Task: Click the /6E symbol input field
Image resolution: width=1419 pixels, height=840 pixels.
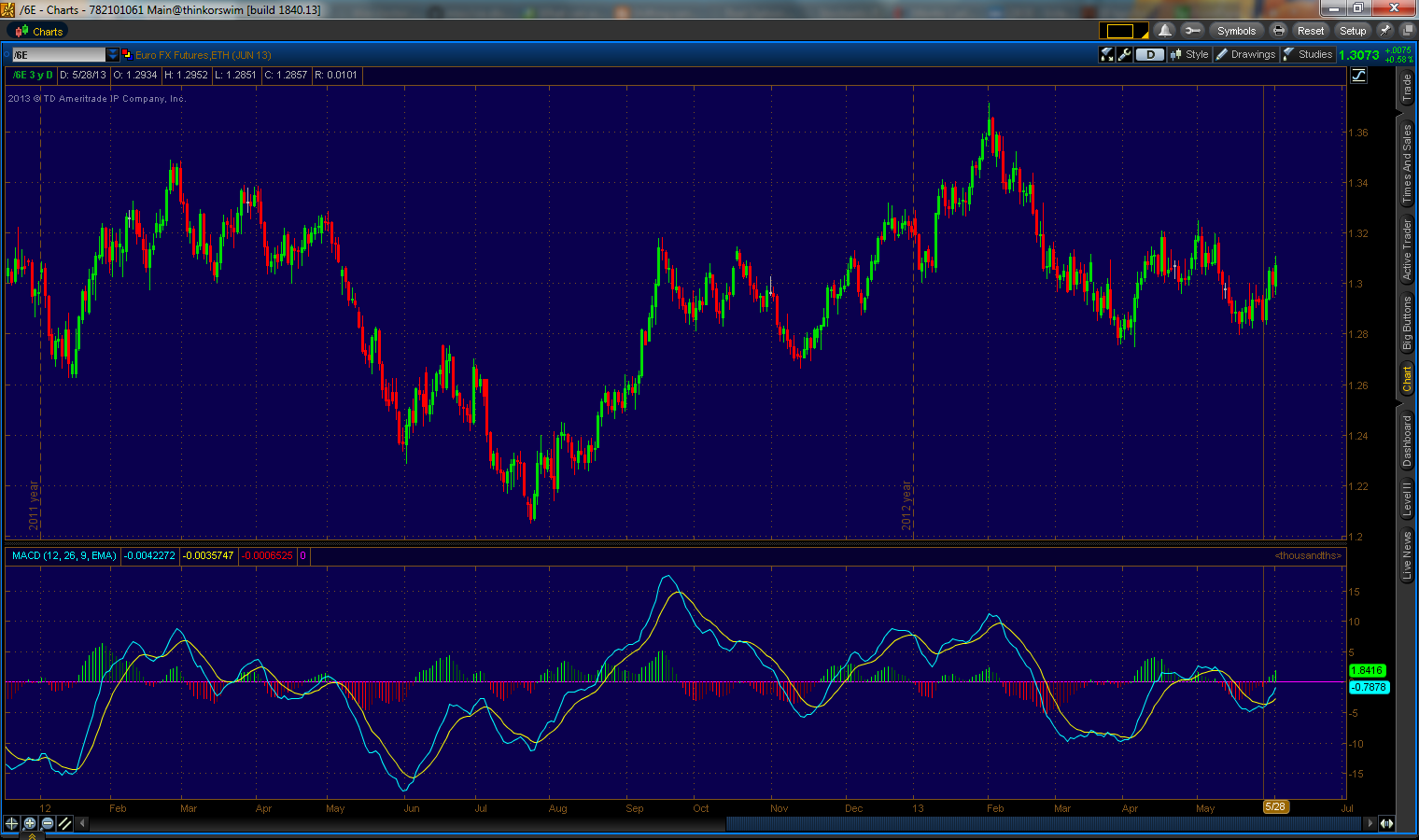Action: (59, 55)
